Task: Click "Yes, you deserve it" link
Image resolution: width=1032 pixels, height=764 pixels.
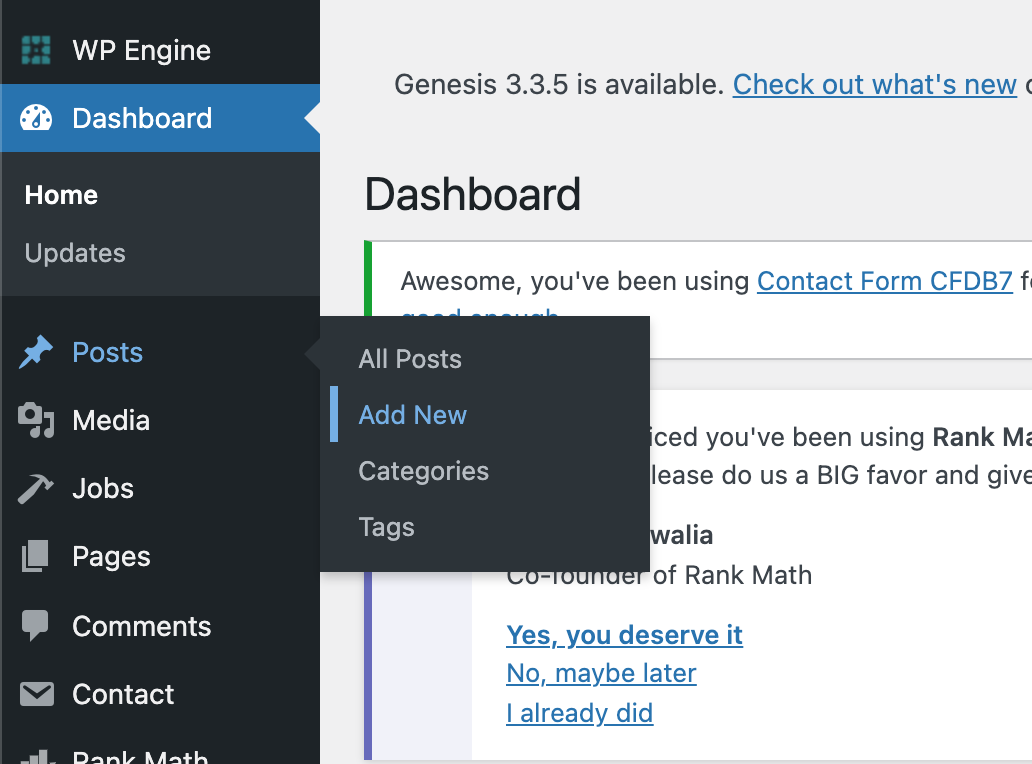Action: 625,635
